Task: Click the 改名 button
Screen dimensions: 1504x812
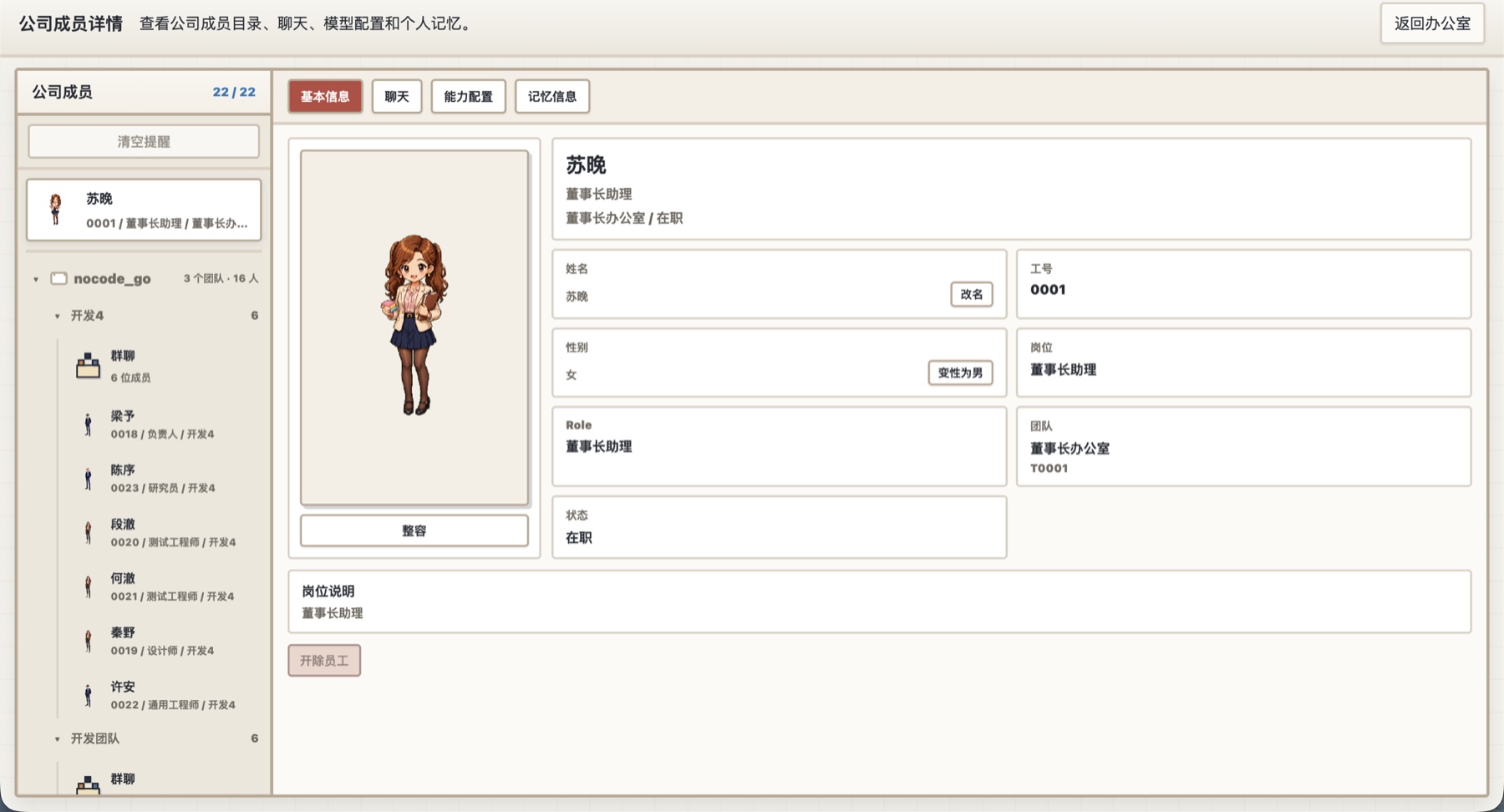Action: [972, 294]
